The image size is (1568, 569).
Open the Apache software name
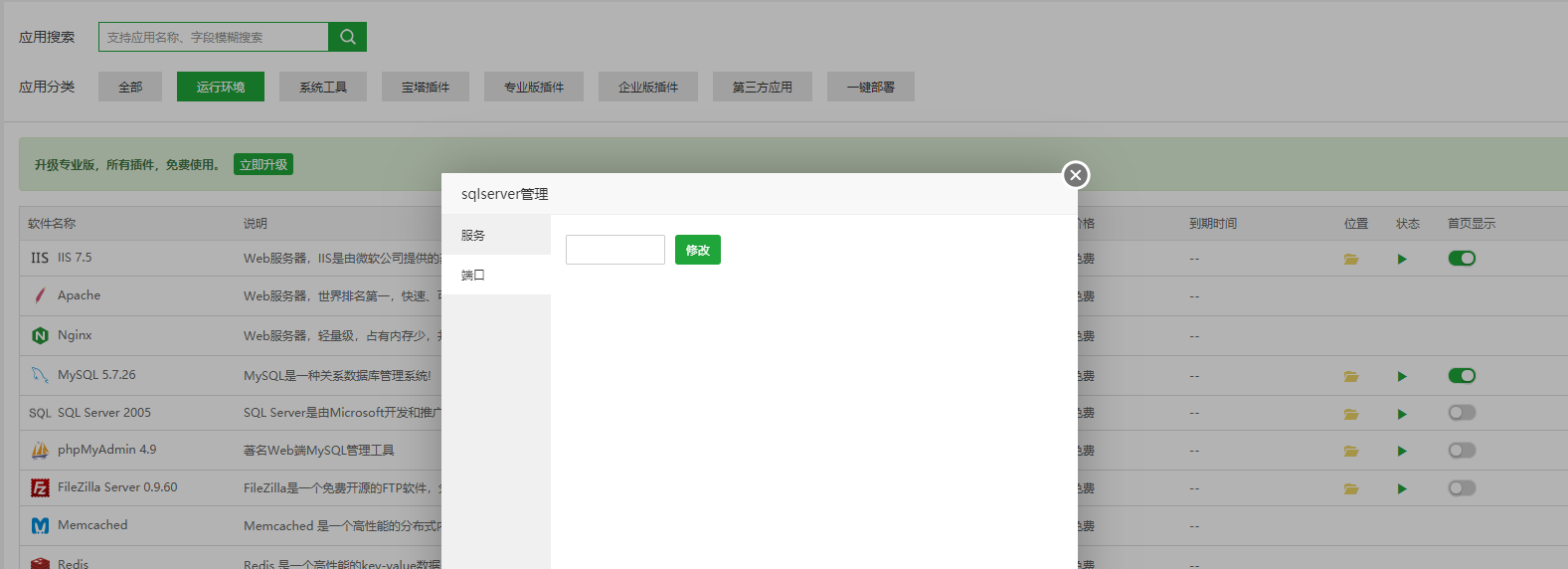[79, 295]
